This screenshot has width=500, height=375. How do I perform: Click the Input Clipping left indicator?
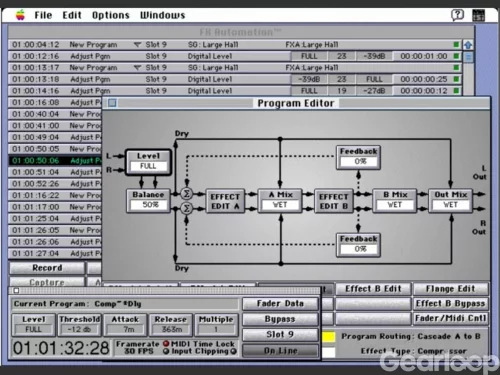point(166,351)
